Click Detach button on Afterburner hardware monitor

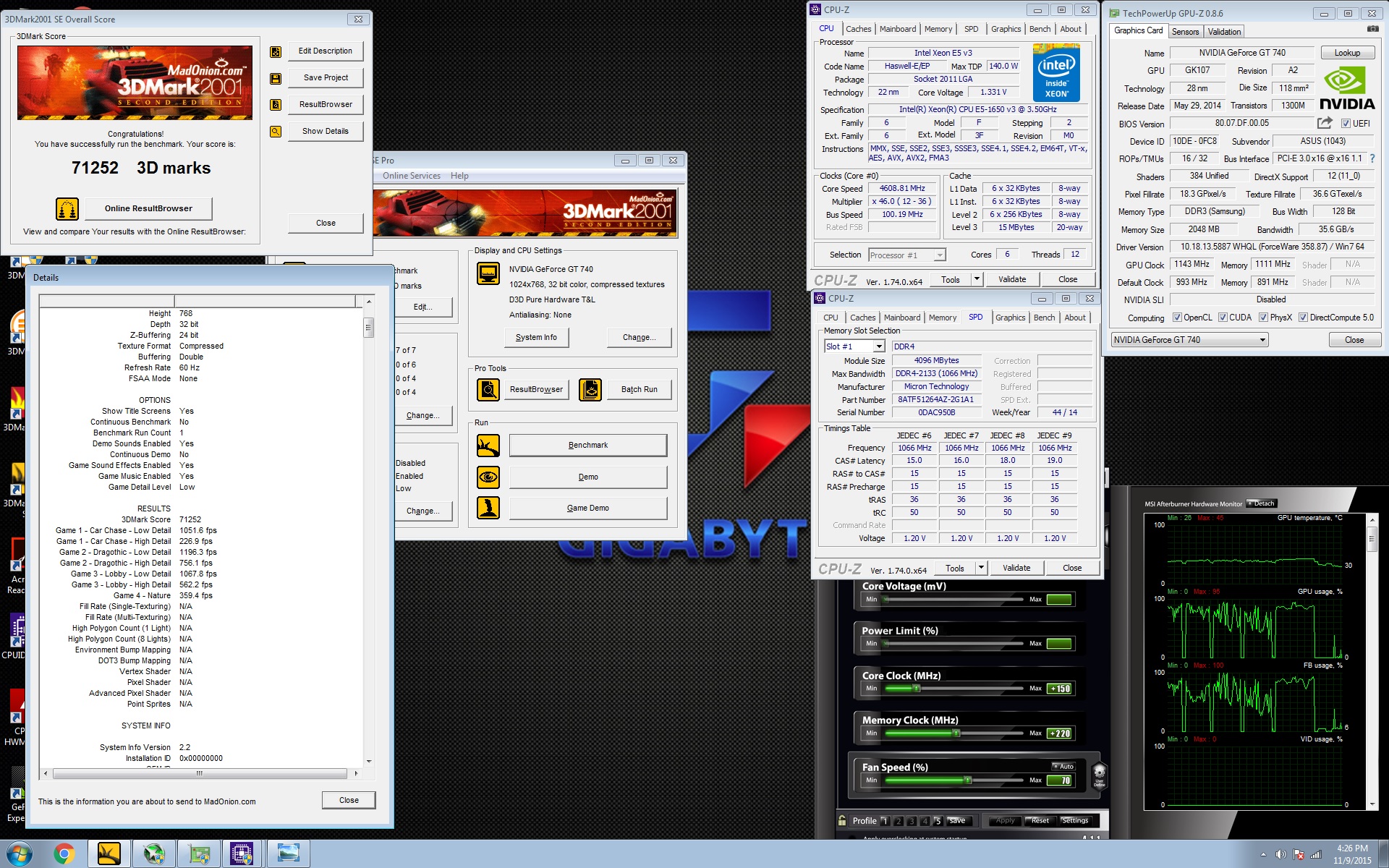(x=1262, y=503)
